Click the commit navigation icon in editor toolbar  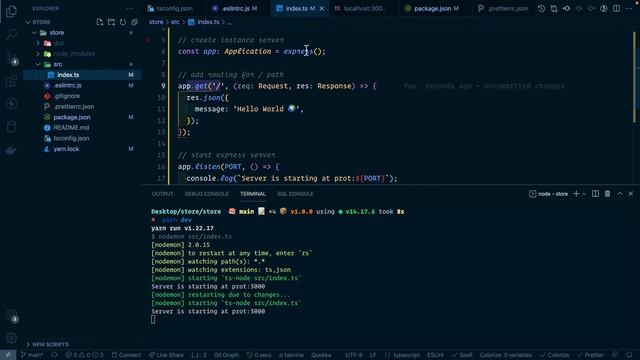567,9
